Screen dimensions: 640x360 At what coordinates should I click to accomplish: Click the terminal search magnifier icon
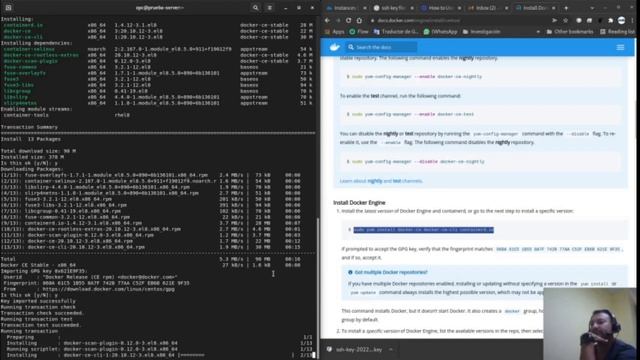[x=256, y=7]
